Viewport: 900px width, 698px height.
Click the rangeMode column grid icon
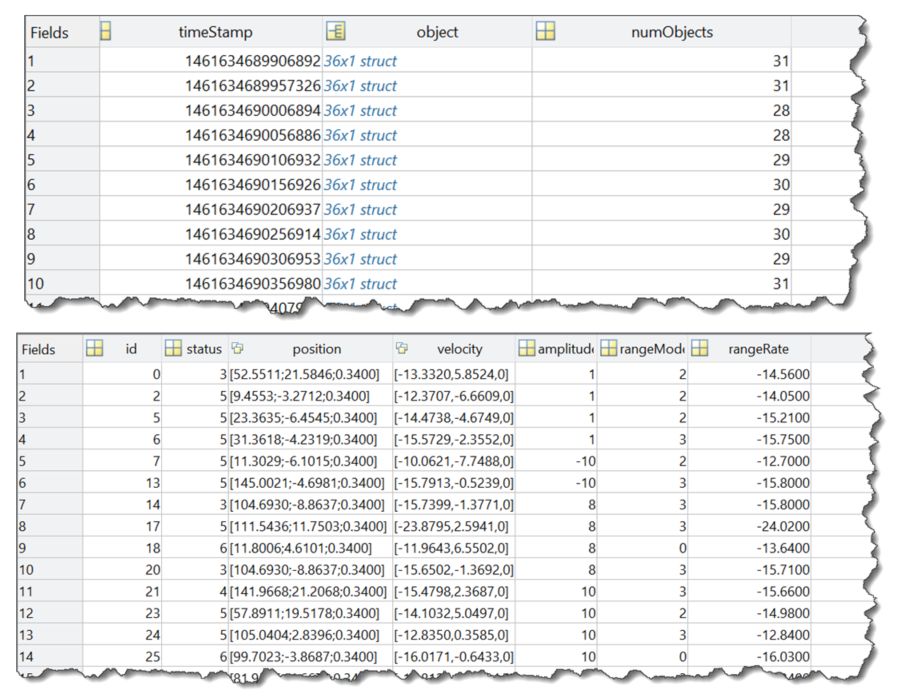[608, 348]
